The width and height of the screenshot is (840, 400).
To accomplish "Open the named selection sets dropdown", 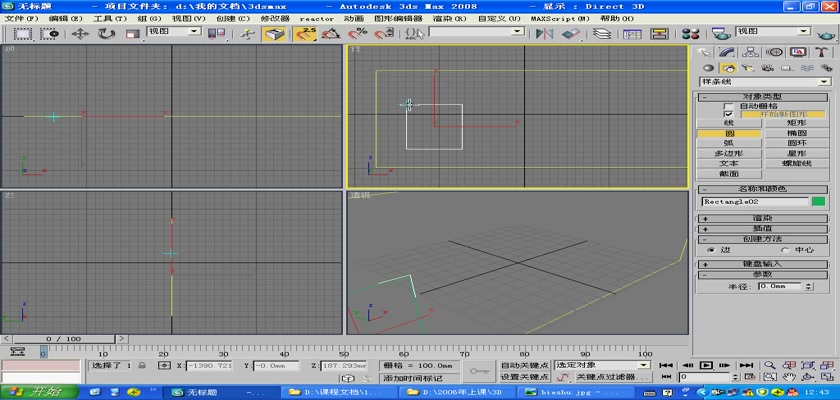I will tap(476, 32).
